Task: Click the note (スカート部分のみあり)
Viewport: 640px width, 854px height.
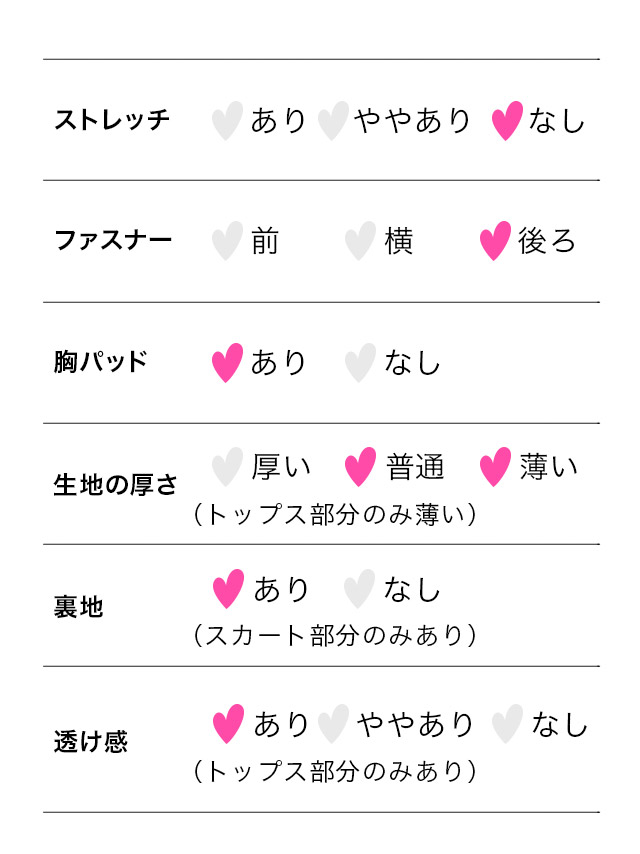Action: (335, 635)
